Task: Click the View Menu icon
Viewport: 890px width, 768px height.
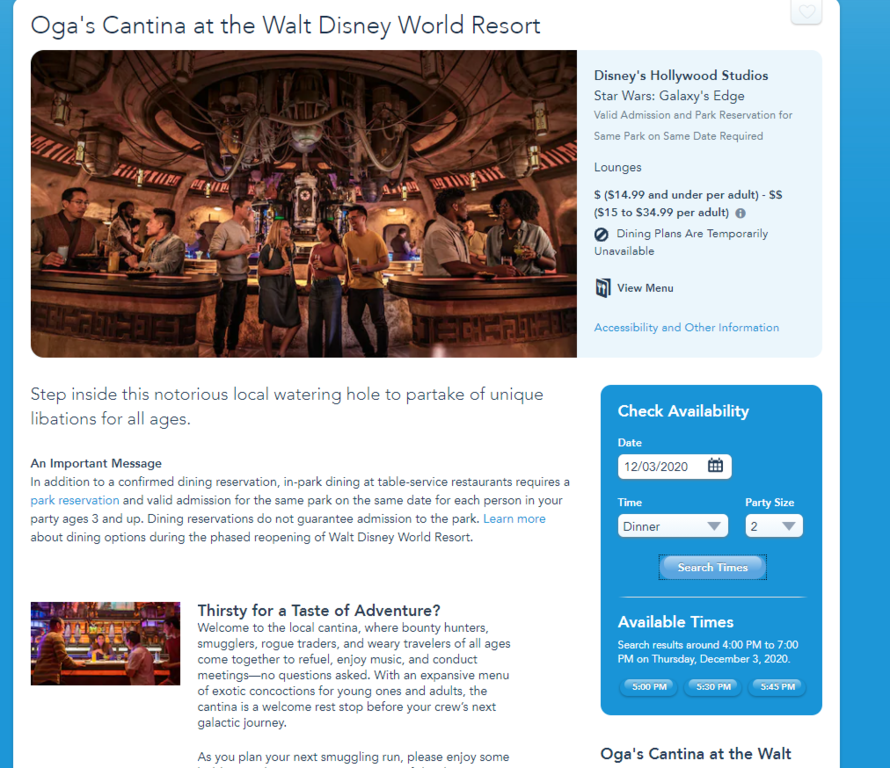Action: [x=603, y=288]
